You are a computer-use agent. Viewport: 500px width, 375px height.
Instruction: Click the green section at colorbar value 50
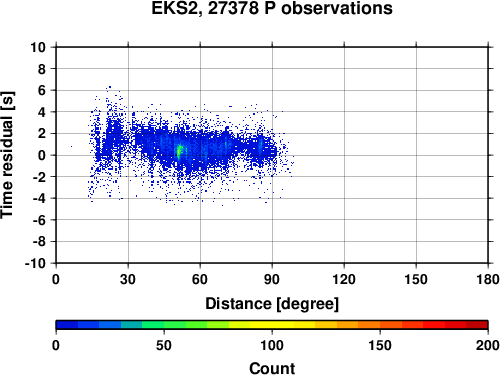(x=164, y=325)
